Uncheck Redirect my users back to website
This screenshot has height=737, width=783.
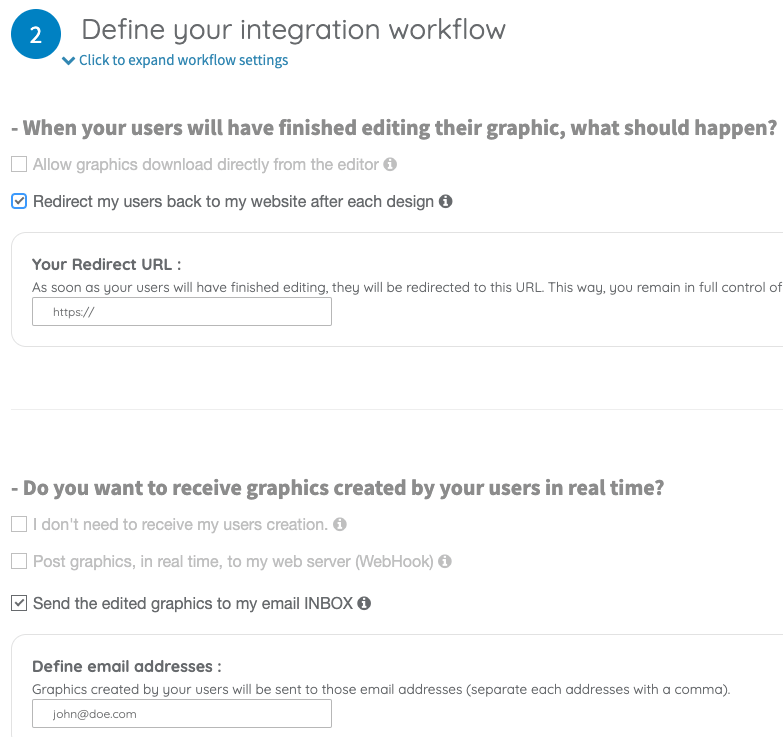pos(19,201)
